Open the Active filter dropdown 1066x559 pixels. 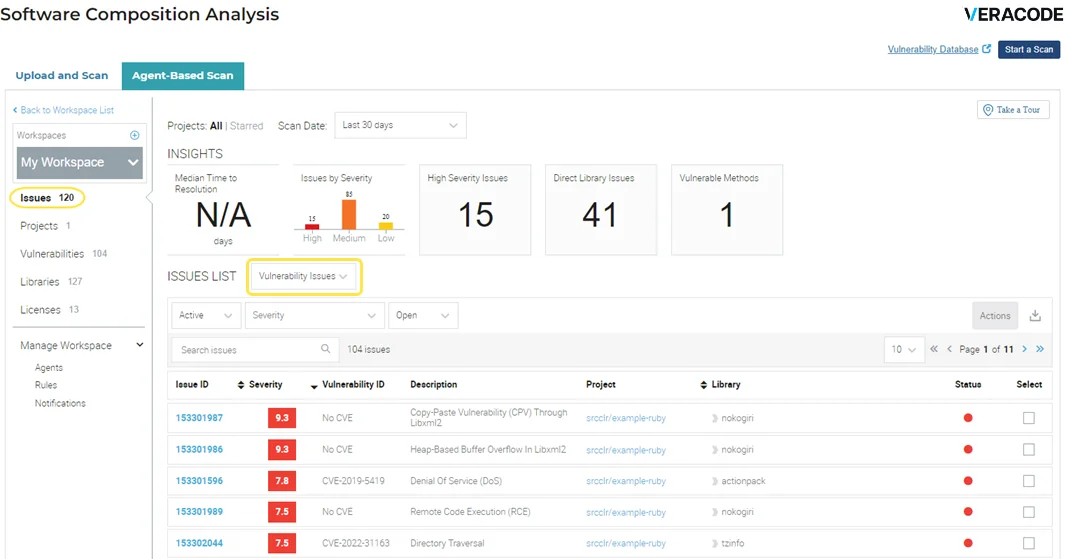[205, 316]
